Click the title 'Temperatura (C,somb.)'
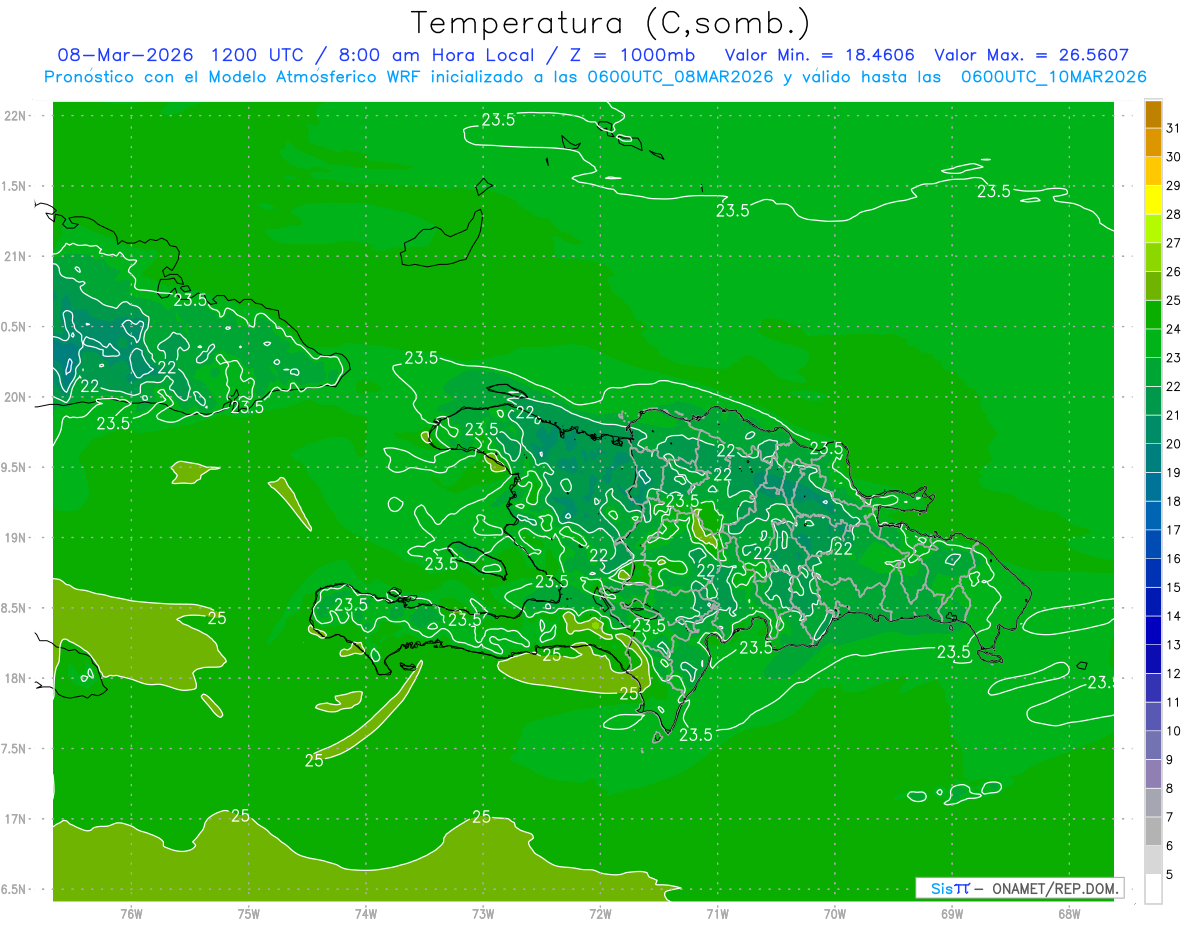 coord(610,23)
